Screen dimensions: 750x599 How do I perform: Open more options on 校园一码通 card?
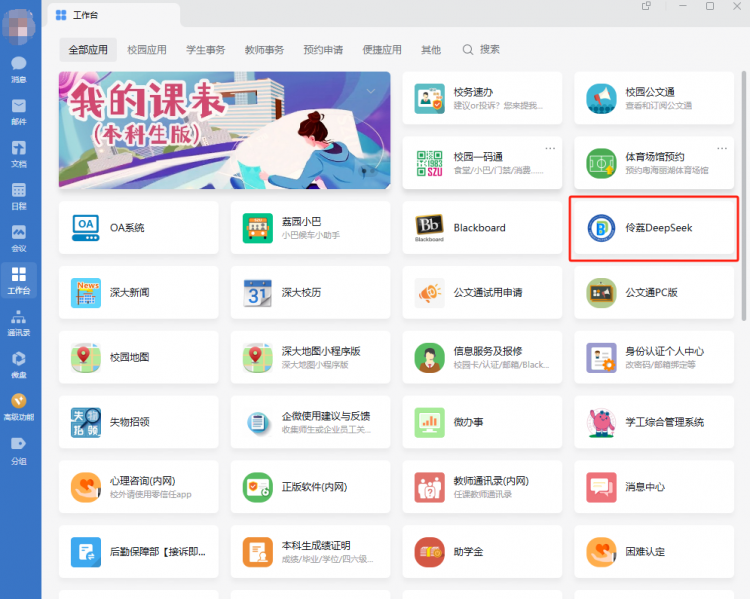[550, 148]
